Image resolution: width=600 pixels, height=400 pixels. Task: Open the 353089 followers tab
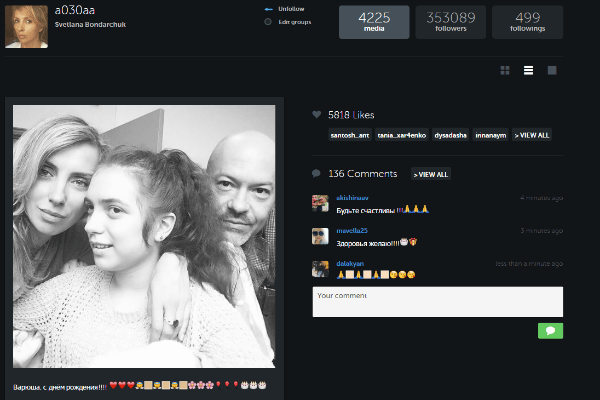[x=451, y=22]
